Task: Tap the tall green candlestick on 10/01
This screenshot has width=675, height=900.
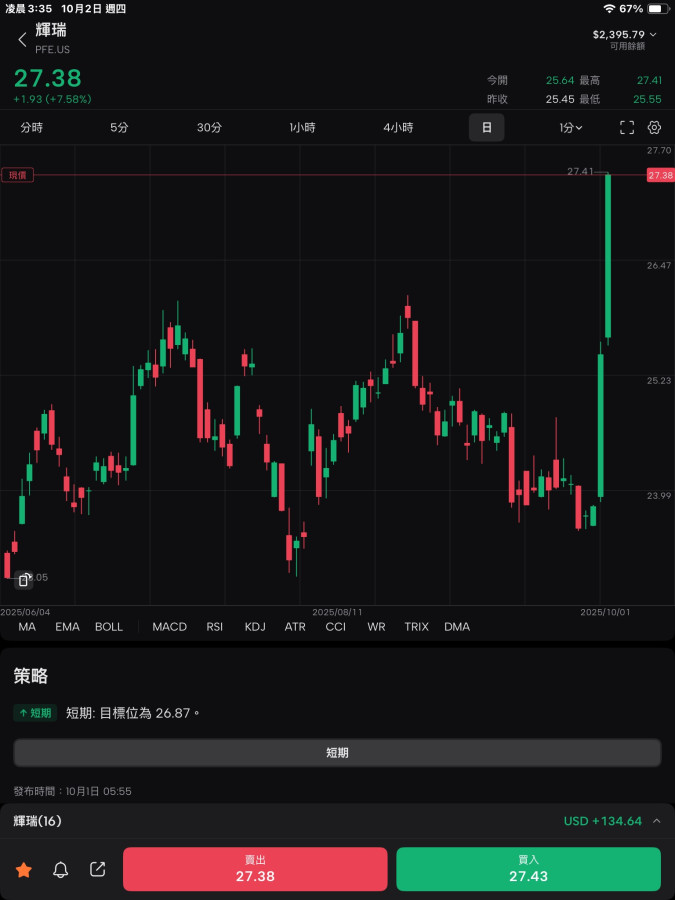Action: tap(608, 258)
